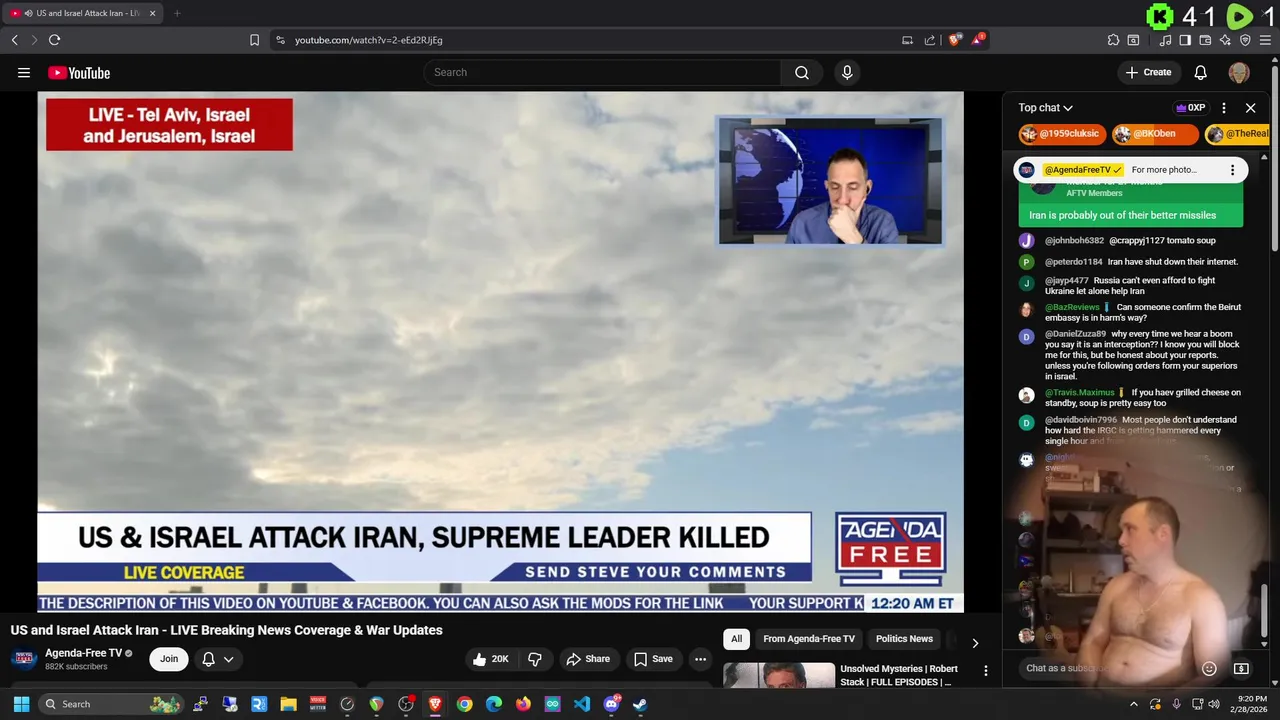Share page icon in address bar

pyautogui.click(x=930, y=40)
